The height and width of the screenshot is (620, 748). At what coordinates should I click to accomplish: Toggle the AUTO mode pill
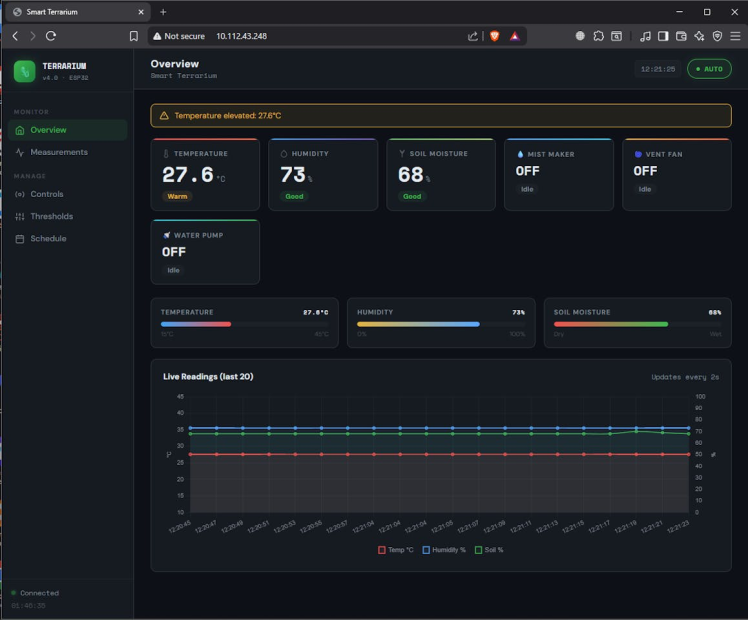[709, 69]
